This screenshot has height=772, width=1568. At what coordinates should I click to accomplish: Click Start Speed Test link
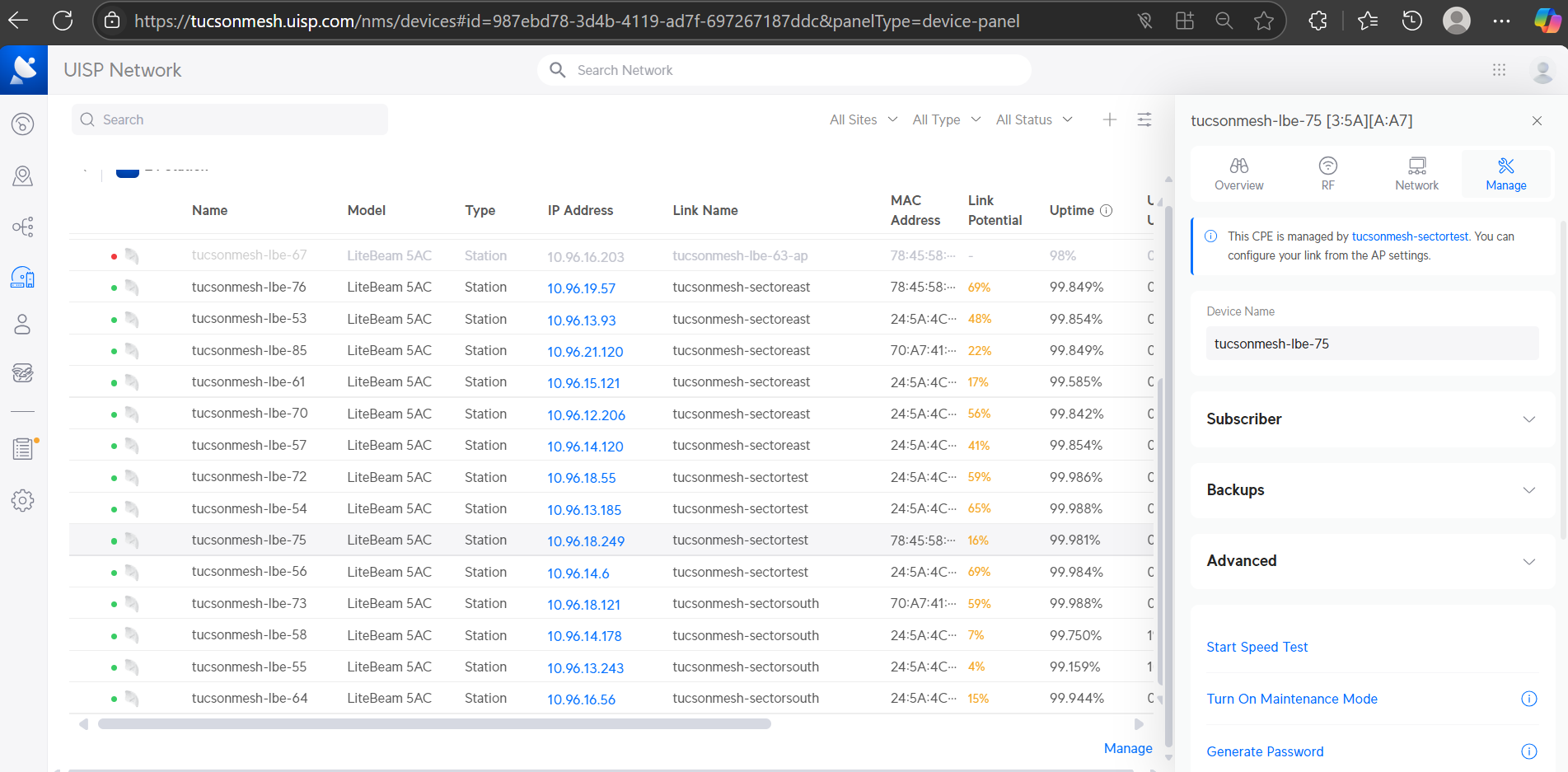[1257, 648]
